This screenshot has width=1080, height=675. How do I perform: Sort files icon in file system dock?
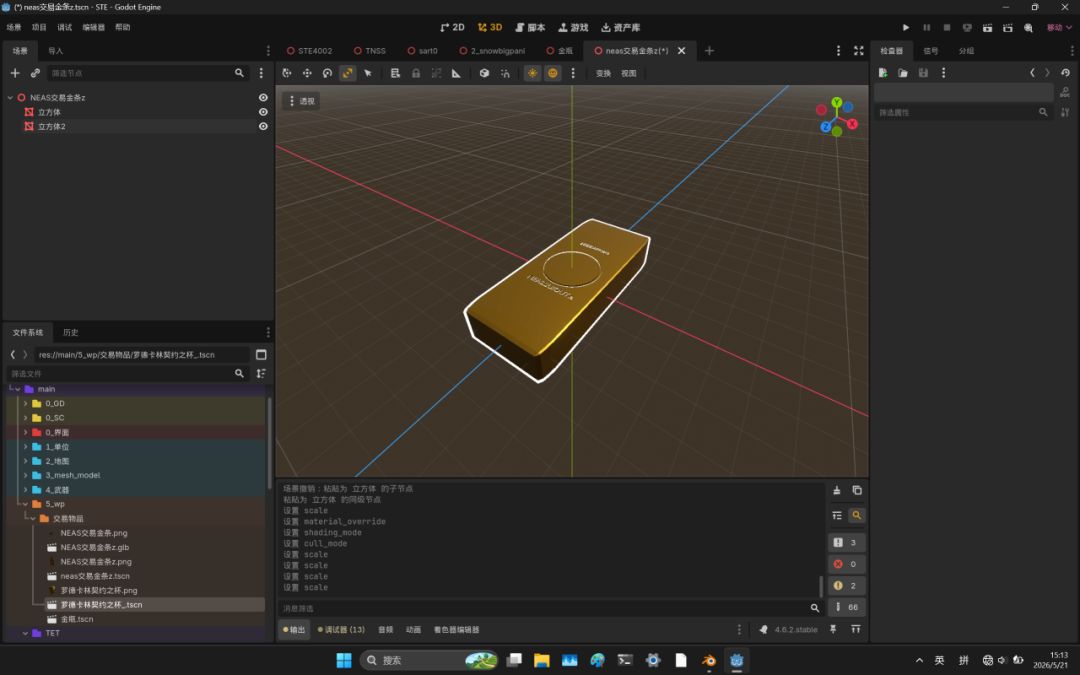[261, 373]
